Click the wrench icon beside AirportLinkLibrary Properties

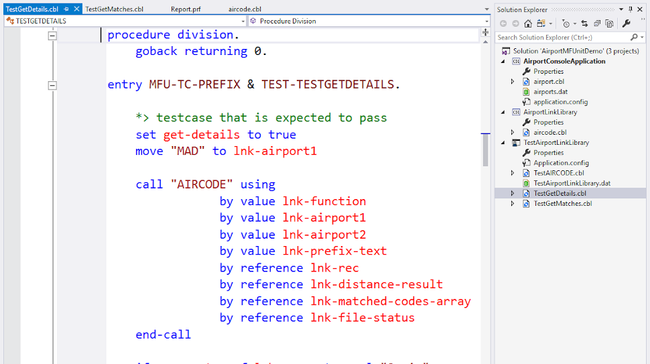click(x=526, y=122)
